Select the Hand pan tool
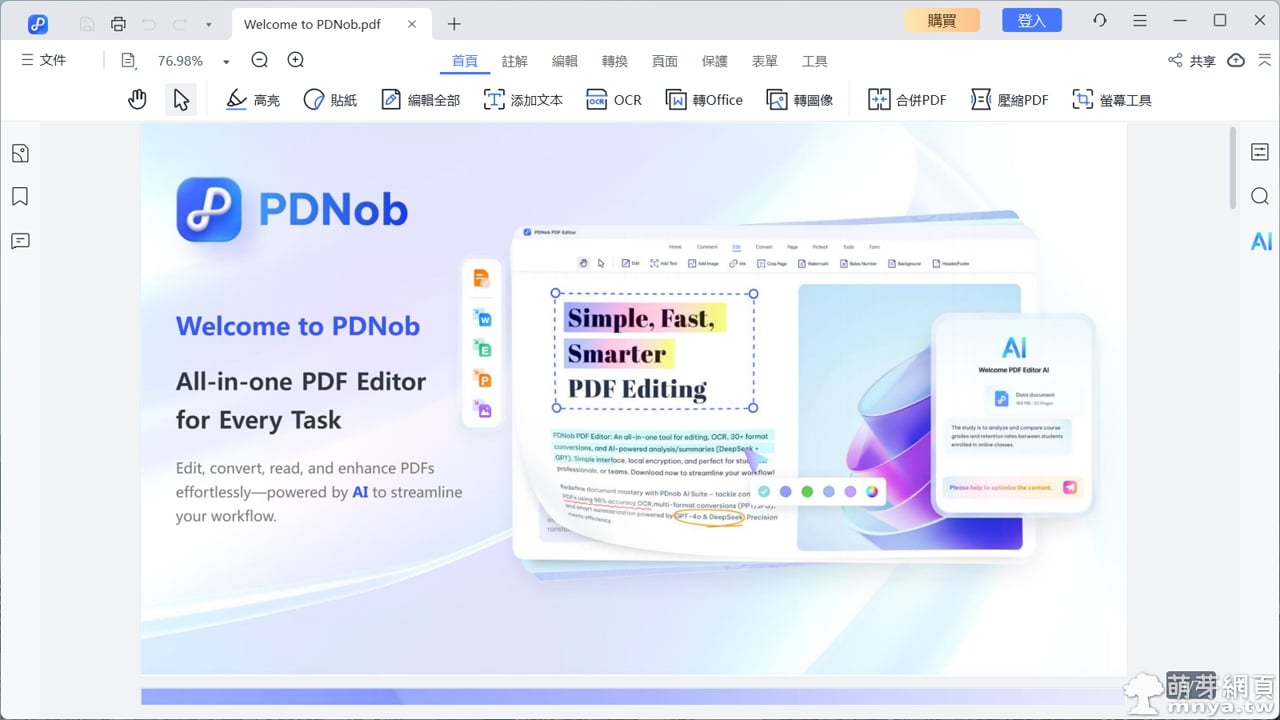This screenshot has width=1280, height=720. pos(137,99)
